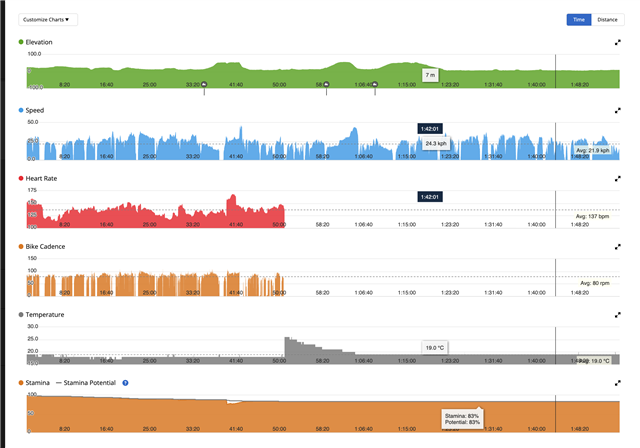Click the heart rate spike near 41:40
640x448 pixels.
pos(233,200)
